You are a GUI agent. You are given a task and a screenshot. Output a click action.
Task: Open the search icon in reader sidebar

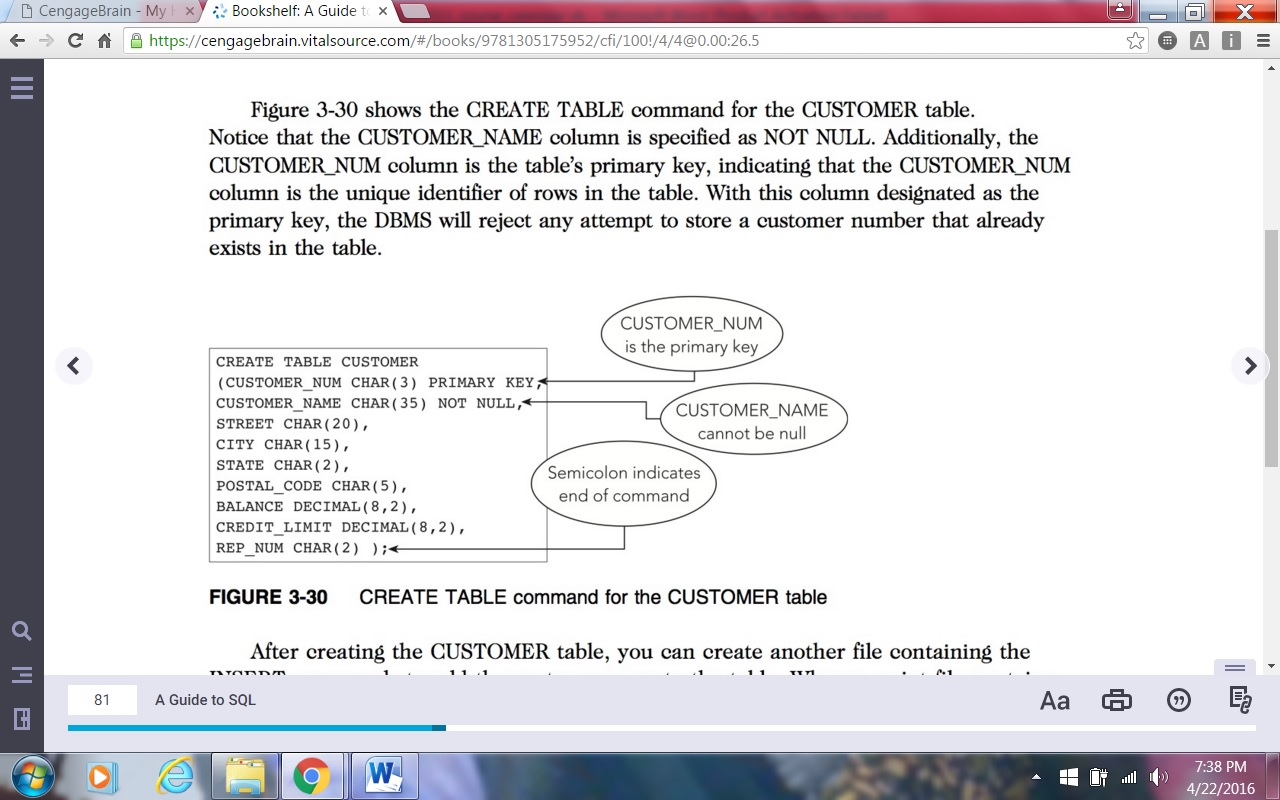click(21, 631)
